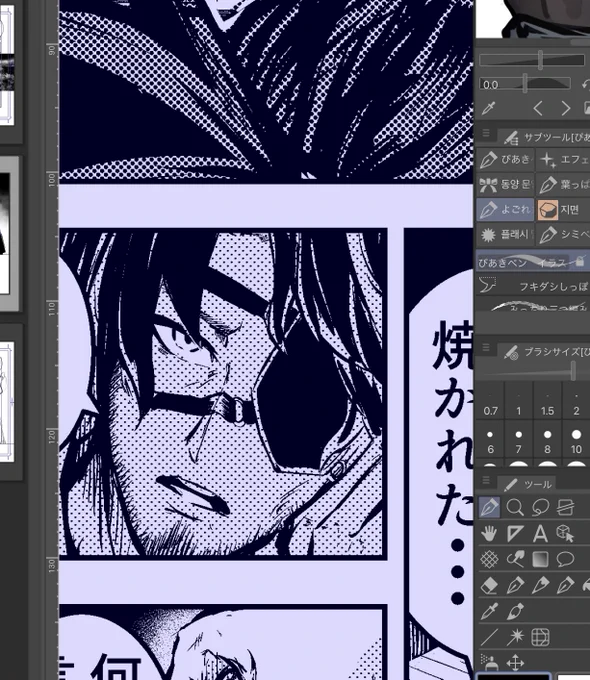Toggle the lock icon on ぴあきペン row
This screenshot has height=680, width=590.
click(580, 261)
